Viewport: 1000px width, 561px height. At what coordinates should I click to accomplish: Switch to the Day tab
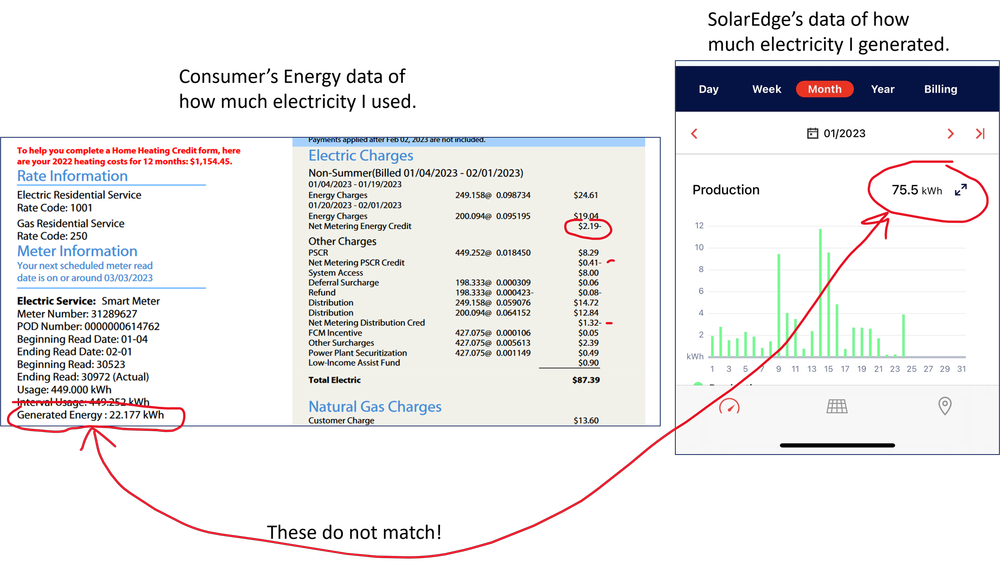(709, 89)
